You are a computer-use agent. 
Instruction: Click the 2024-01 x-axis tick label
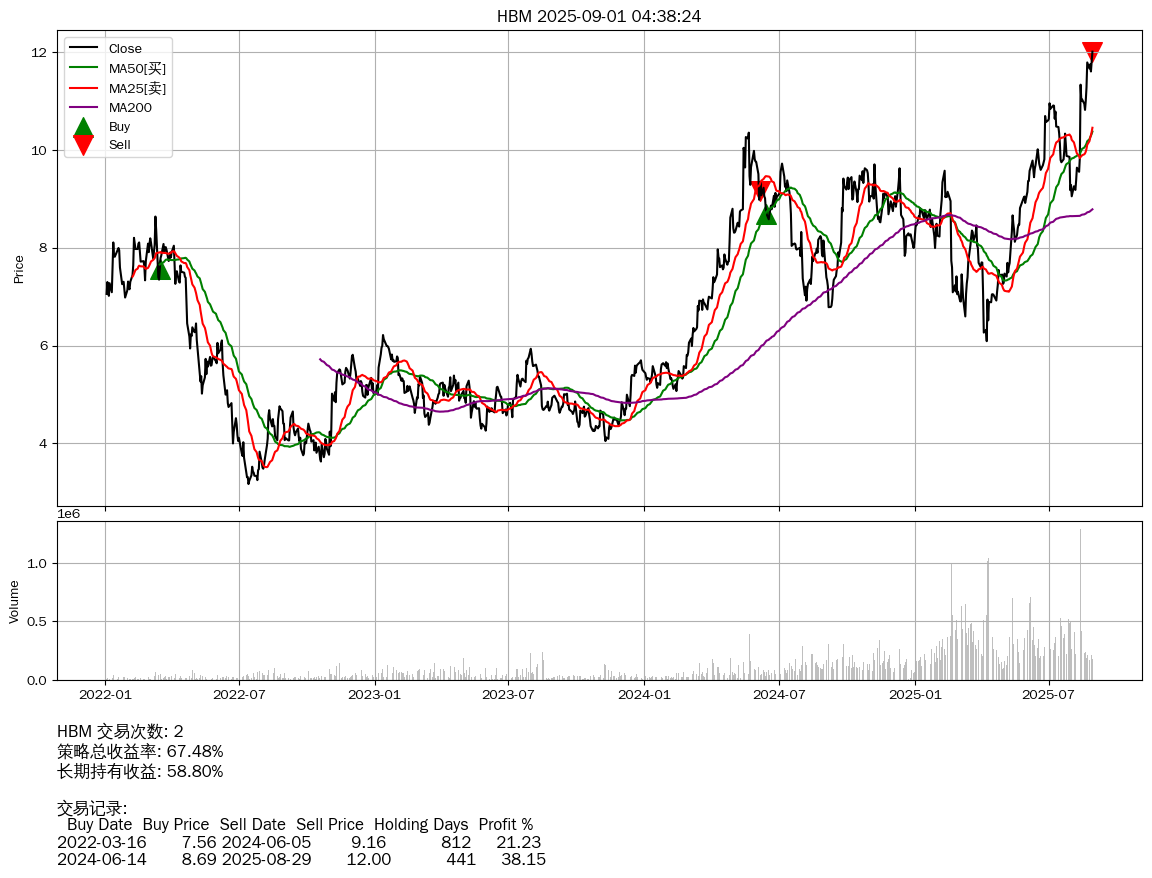644,694
